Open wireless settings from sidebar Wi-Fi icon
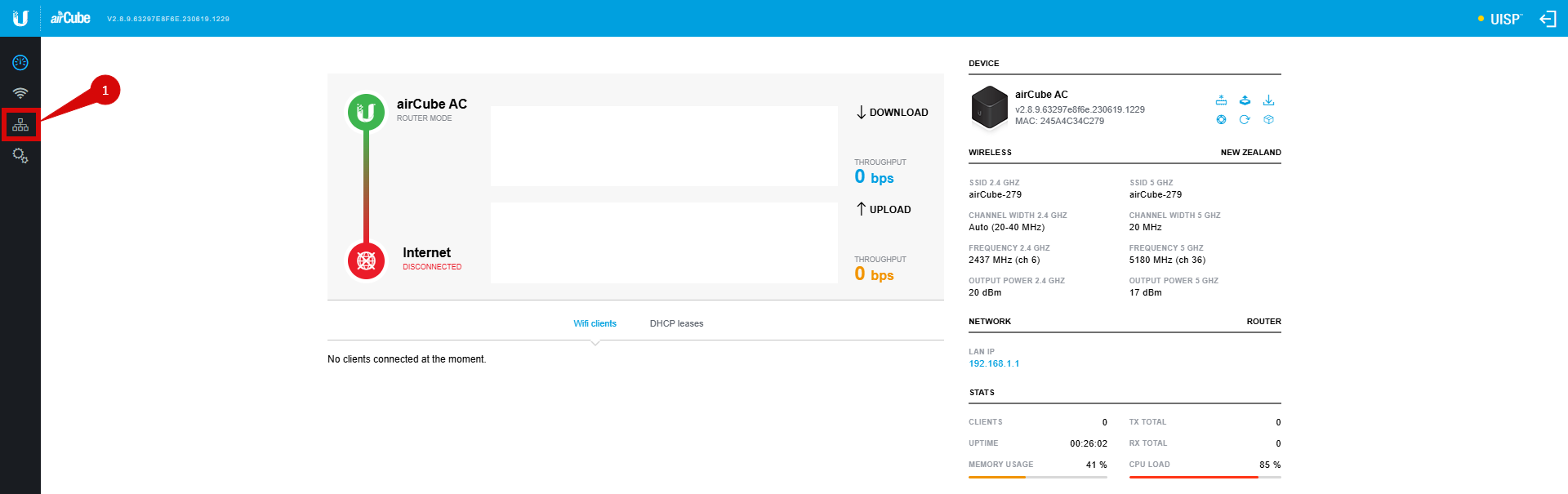Screen dimensions: 1568x494 point(20,93)
